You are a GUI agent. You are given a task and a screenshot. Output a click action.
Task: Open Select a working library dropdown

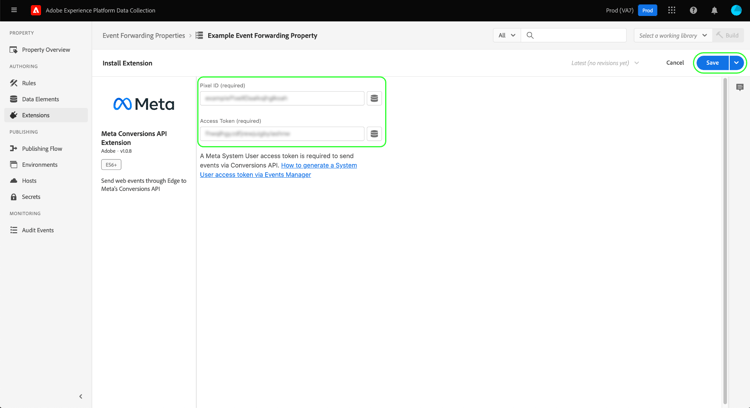(x=673, y=35)
